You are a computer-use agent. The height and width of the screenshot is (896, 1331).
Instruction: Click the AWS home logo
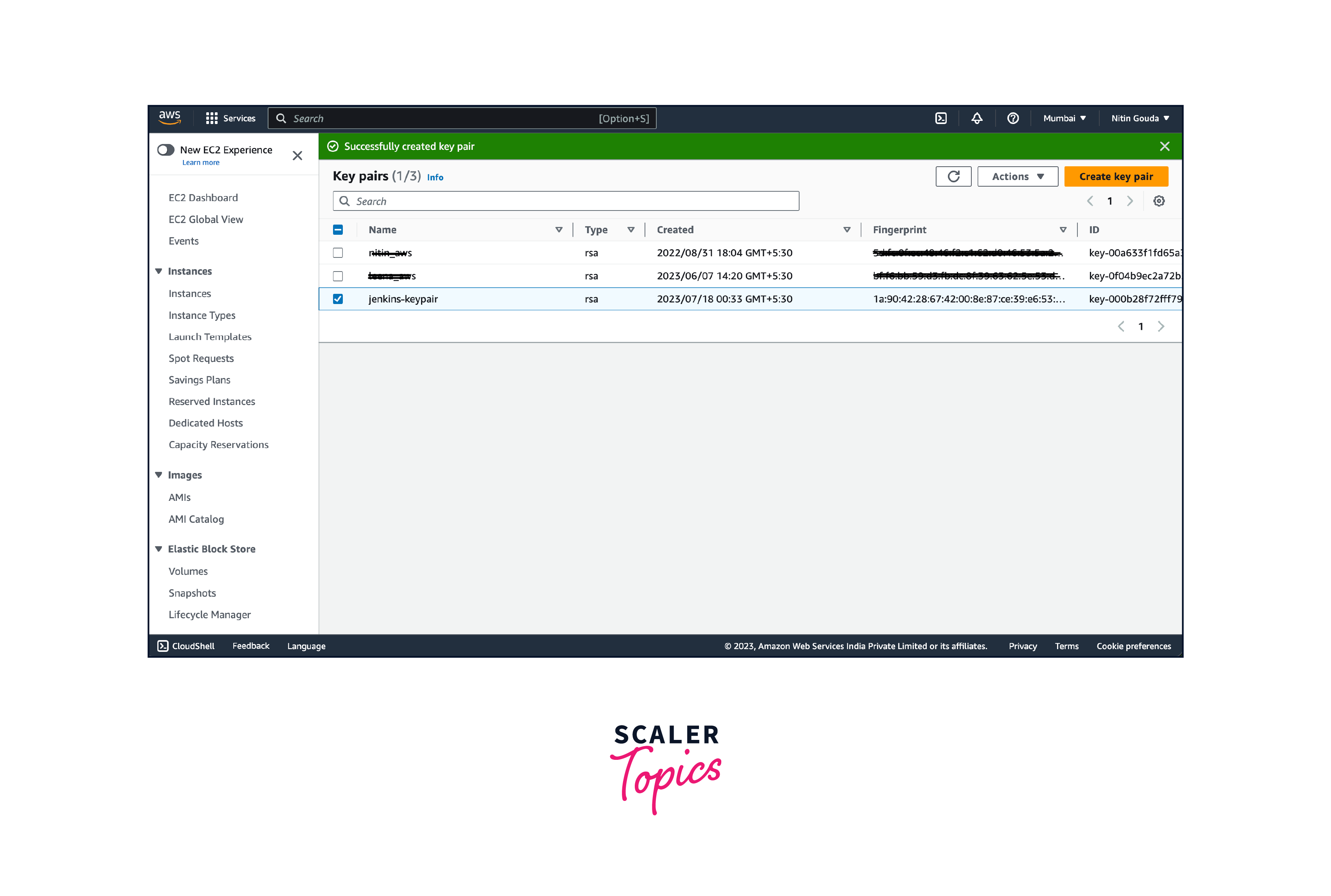coord(169,118)
